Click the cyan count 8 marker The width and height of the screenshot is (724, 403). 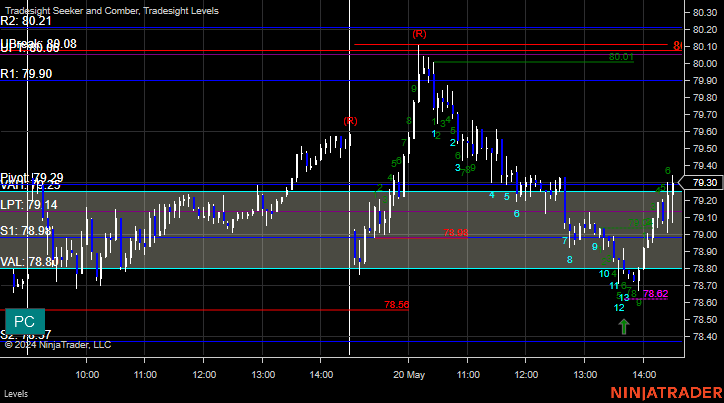[x=570, y=260]
